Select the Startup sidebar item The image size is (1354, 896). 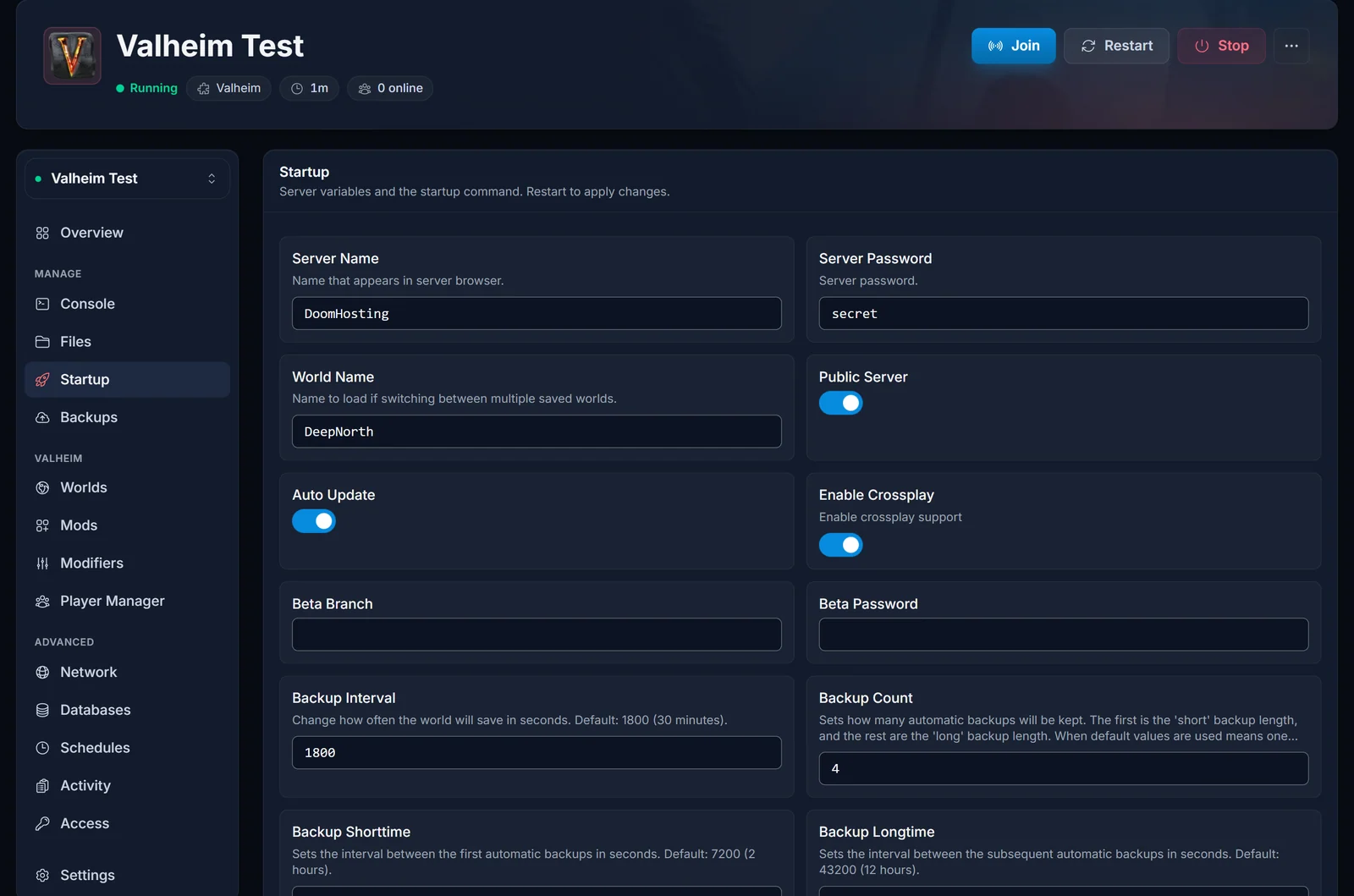tap(127, 380)
